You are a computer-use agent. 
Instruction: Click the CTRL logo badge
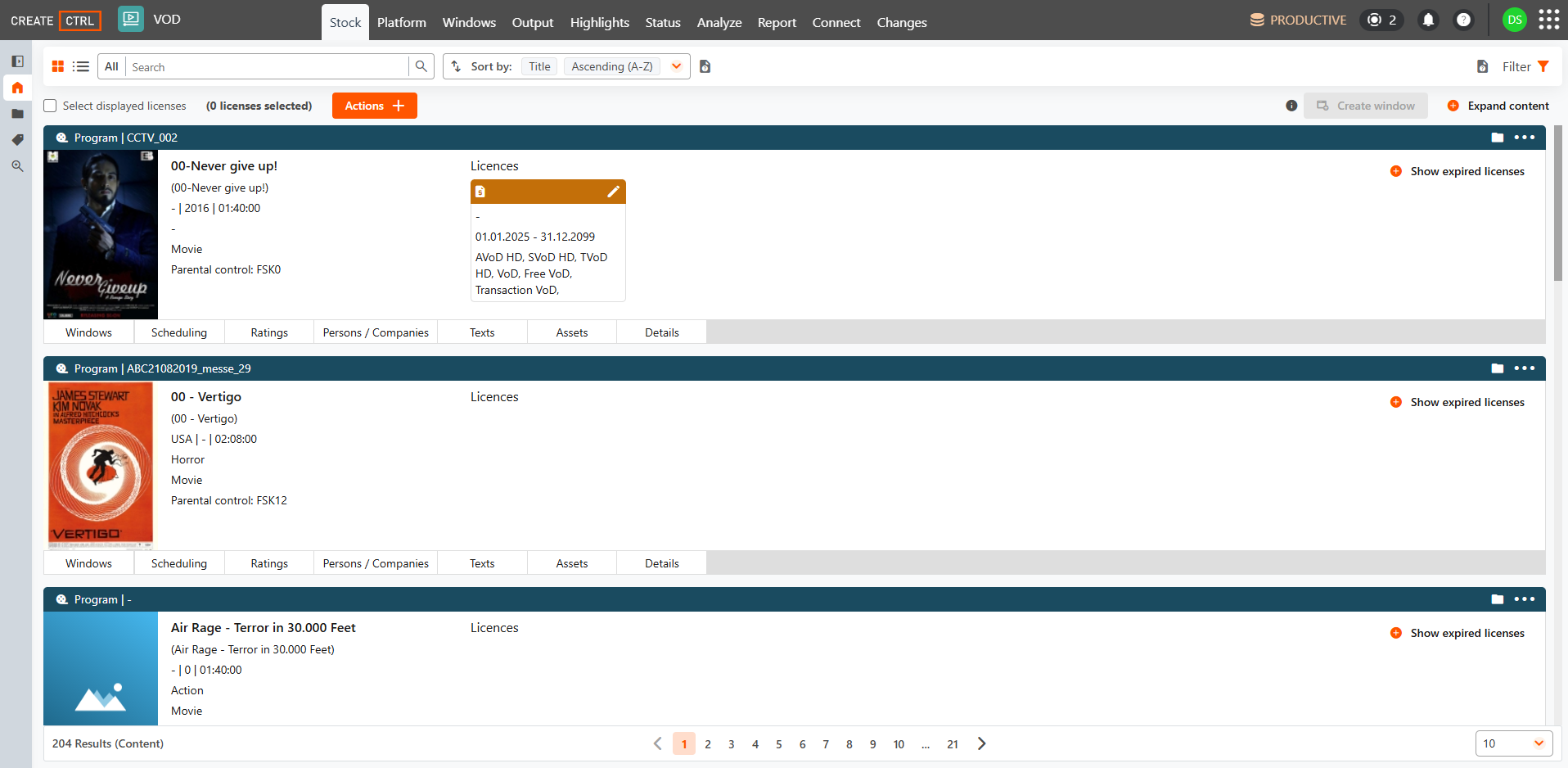(x=79, y=20)
